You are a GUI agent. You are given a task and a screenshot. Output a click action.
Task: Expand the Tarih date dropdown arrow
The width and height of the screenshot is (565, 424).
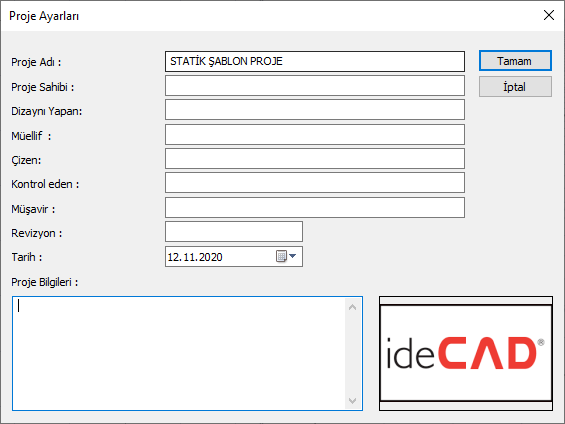click(x=293, y=256)
